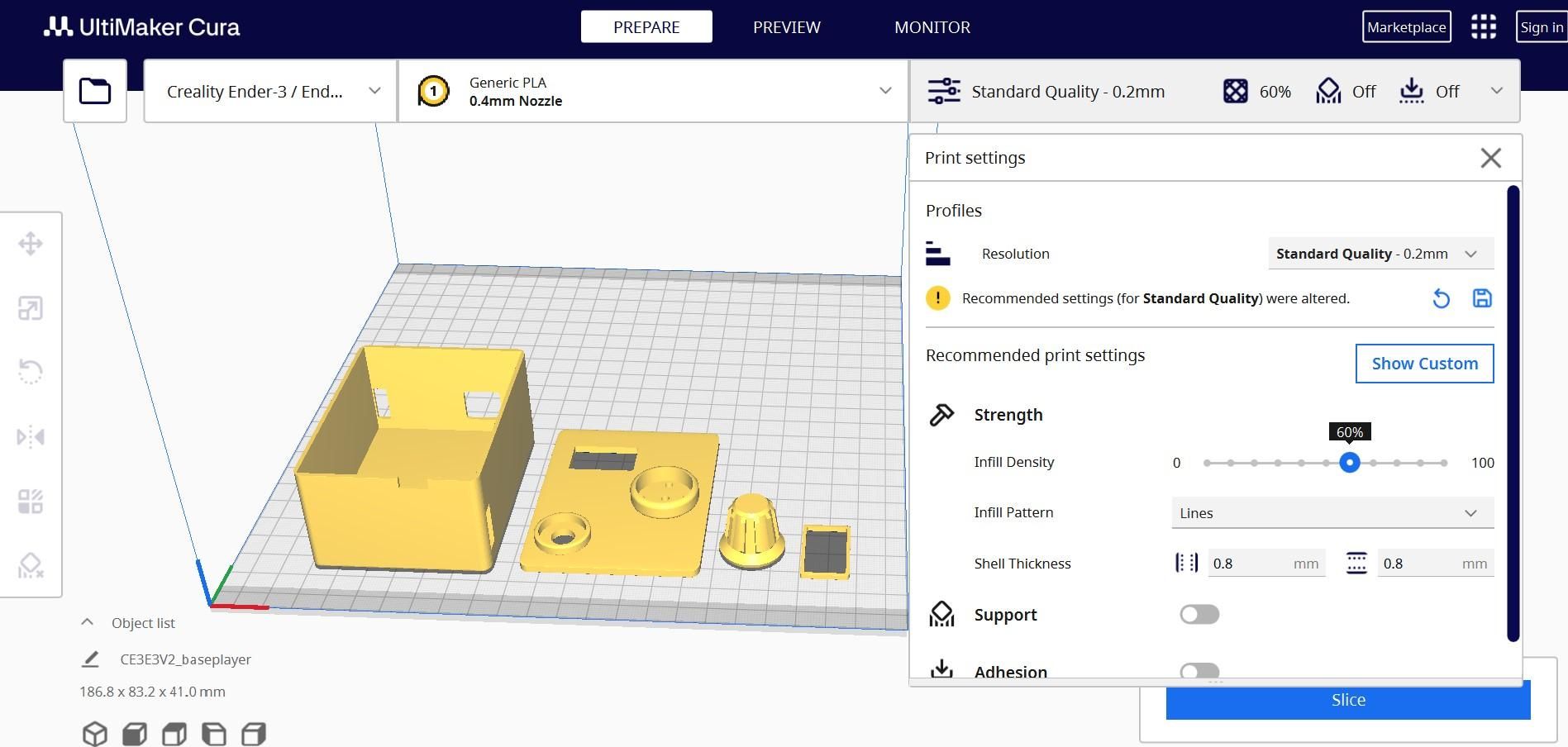The width and height of the screenshot is (1568, 747).
Task: Click the Infill Density slider handle at 60%
Action: [1349, 463]
